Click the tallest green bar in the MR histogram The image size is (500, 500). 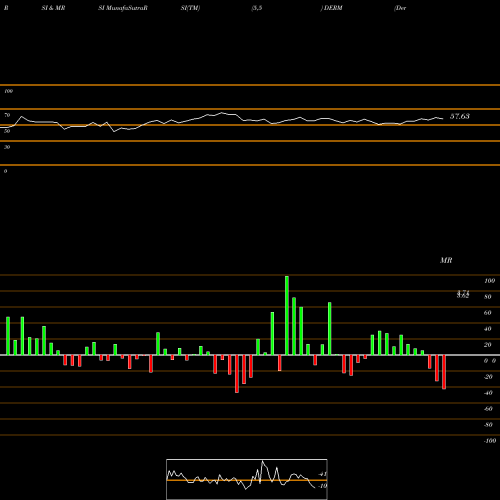[x=287, y=315]
